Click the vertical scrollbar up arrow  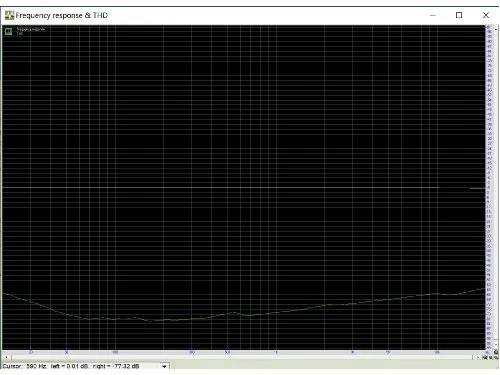(496, 29)
